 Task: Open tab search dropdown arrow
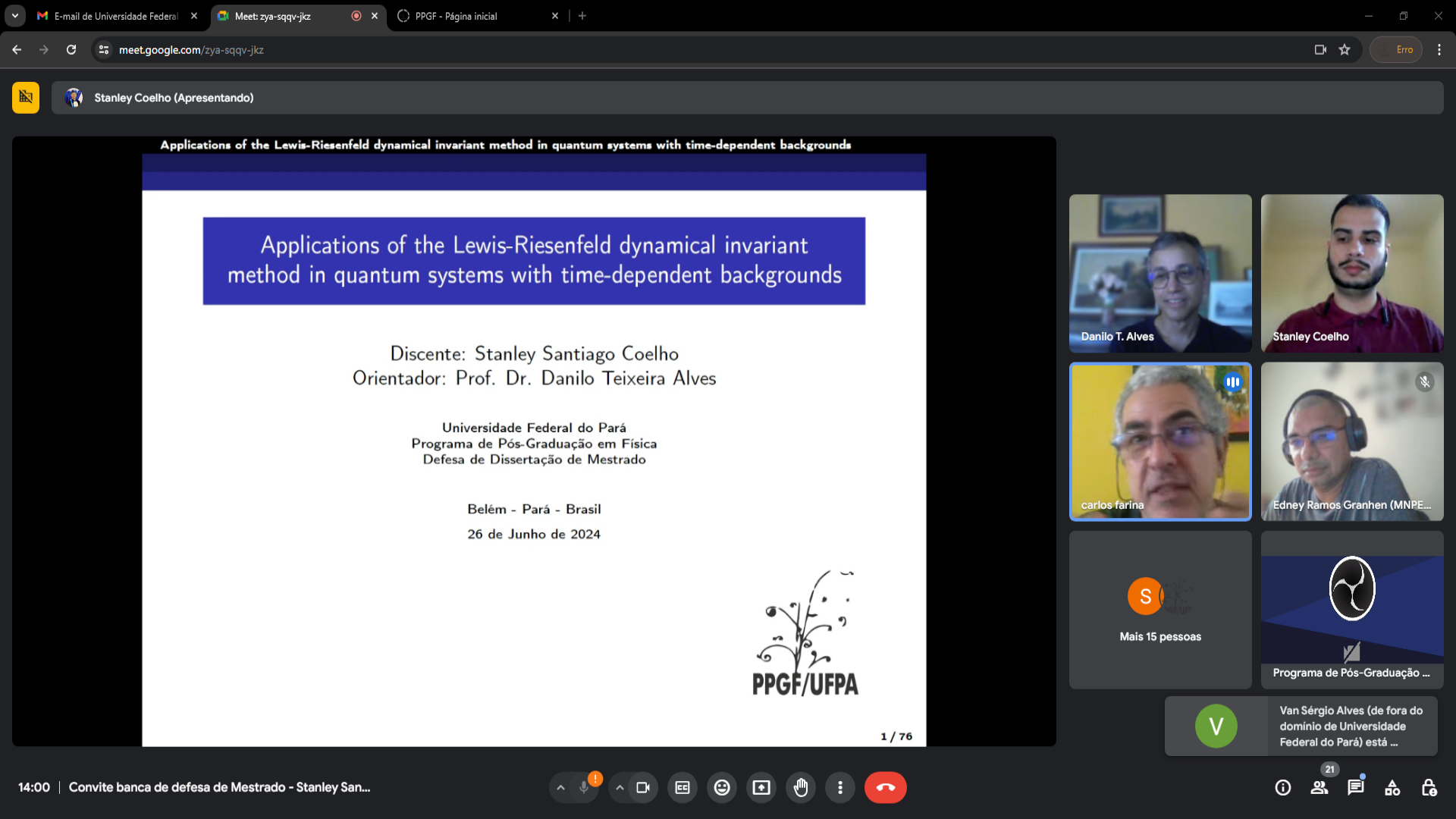[x=14, y=16]
